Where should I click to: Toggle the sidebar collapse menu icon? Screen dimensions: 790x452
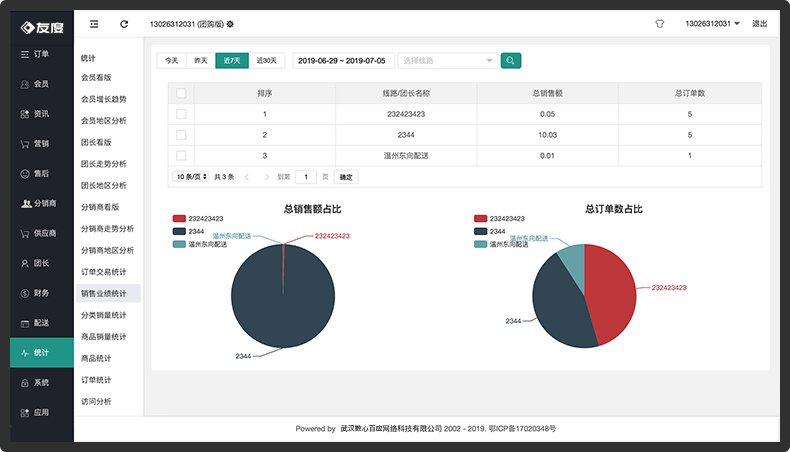click(x=94, y=24)
